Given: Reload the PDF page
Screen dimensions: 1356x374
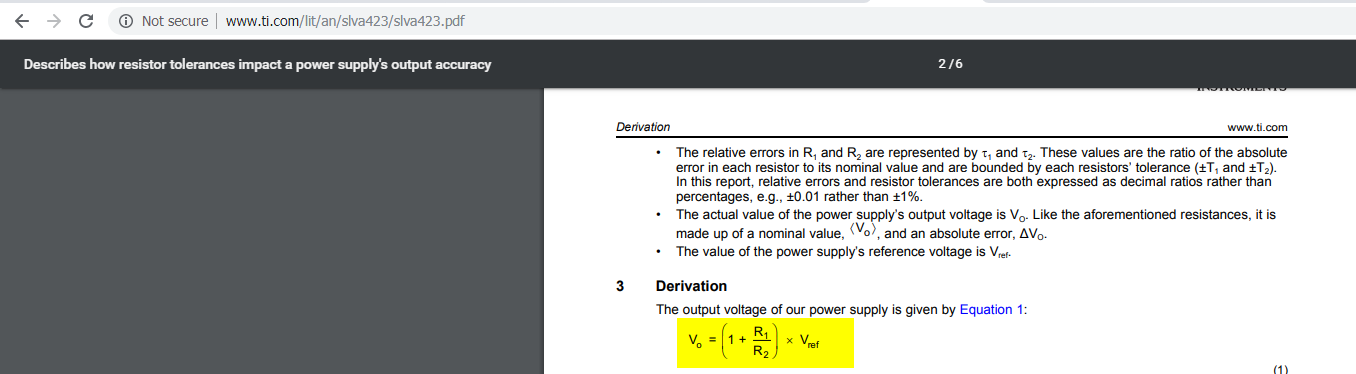Looking at the screenshot, I should coord(86,21).
